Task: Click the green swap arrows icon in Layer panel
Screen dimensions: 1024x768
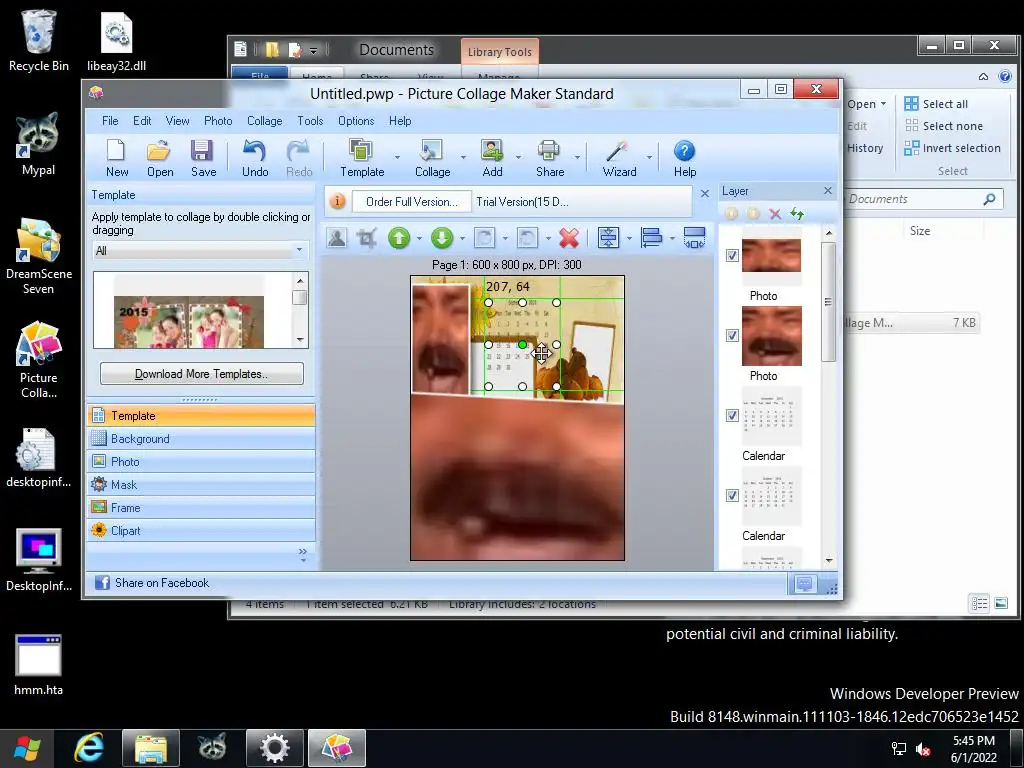Action: [797, 214]
